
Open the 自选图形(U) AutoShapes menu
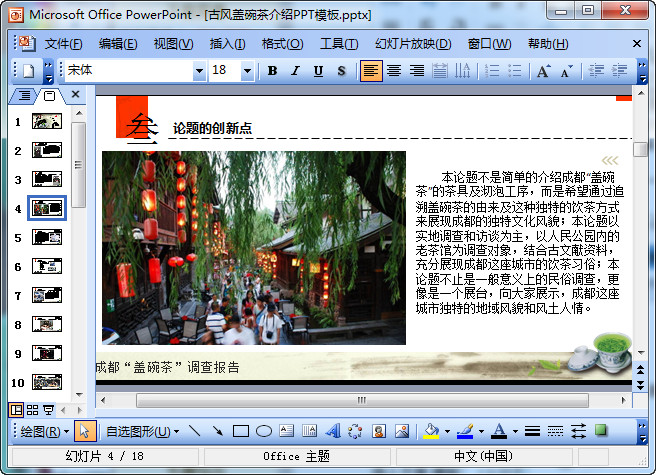[143, 431]
